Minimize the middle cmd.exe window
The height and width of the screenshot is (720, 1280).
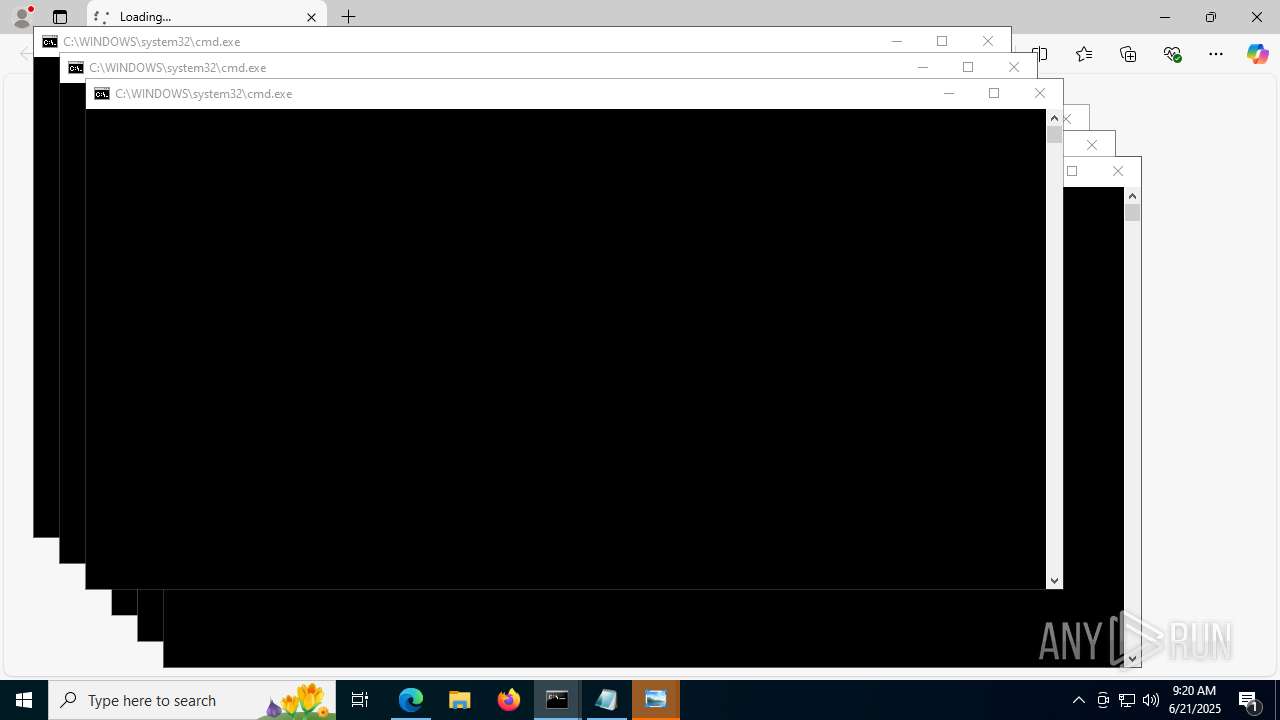(x=923, y=67)
